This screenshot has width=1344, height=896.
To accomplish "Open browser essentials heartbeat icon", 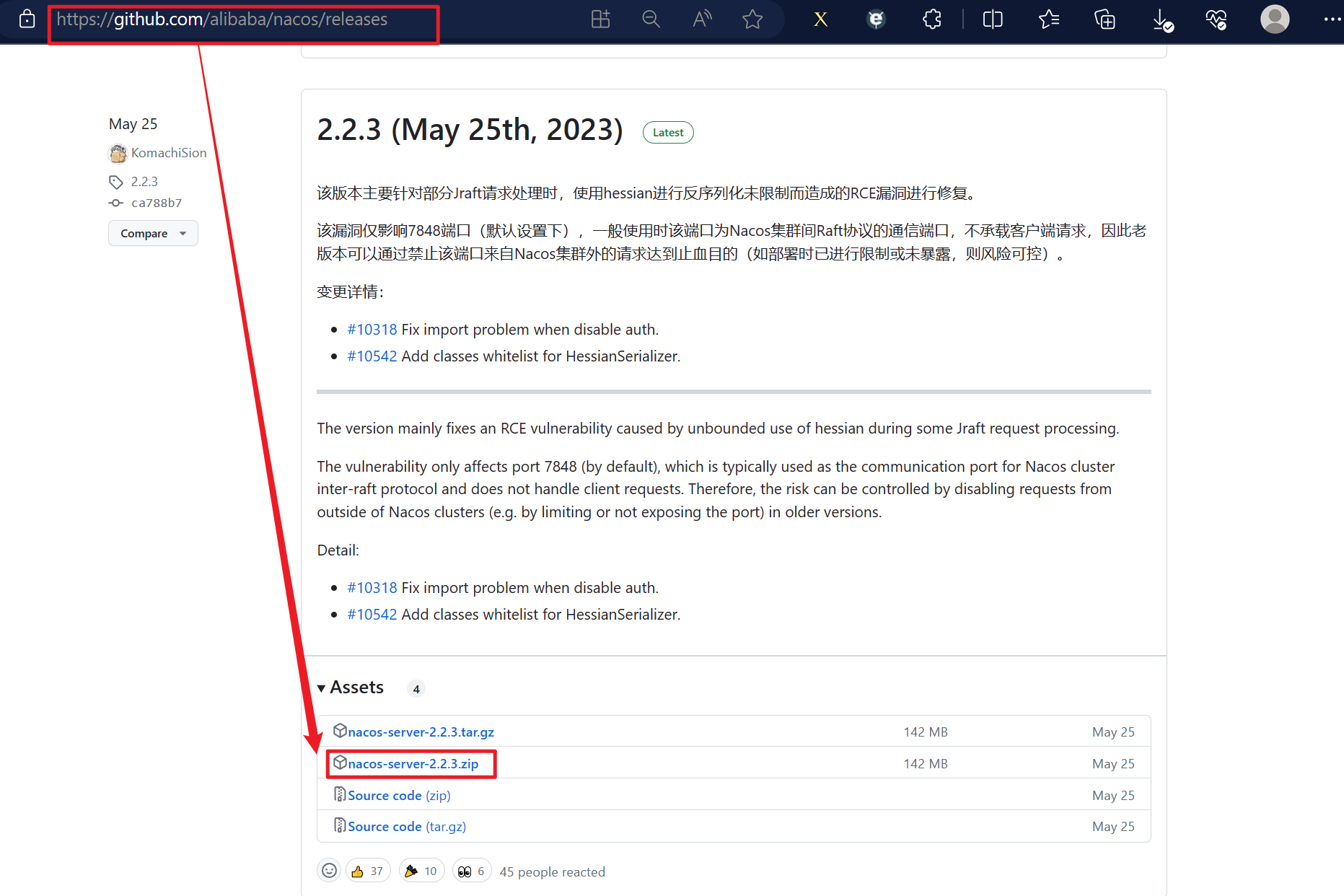I will [1216, 19].
